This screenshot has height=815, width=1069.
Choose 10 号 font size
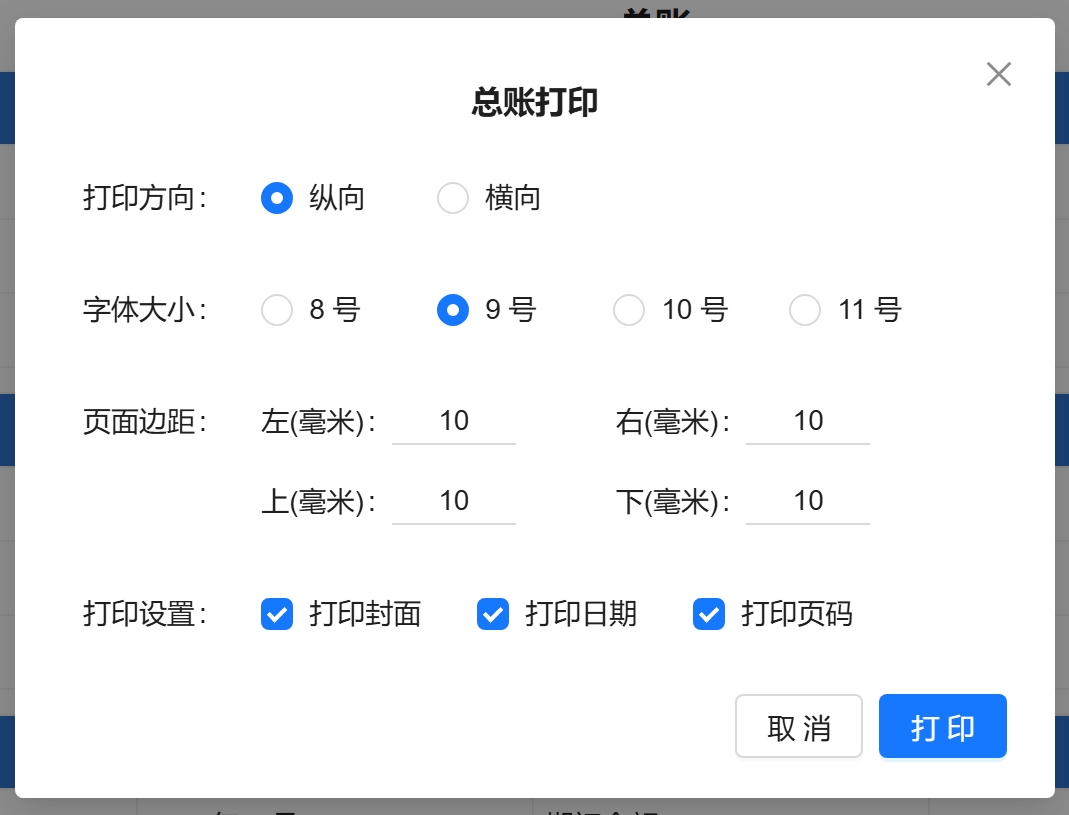tap(629, 310)
